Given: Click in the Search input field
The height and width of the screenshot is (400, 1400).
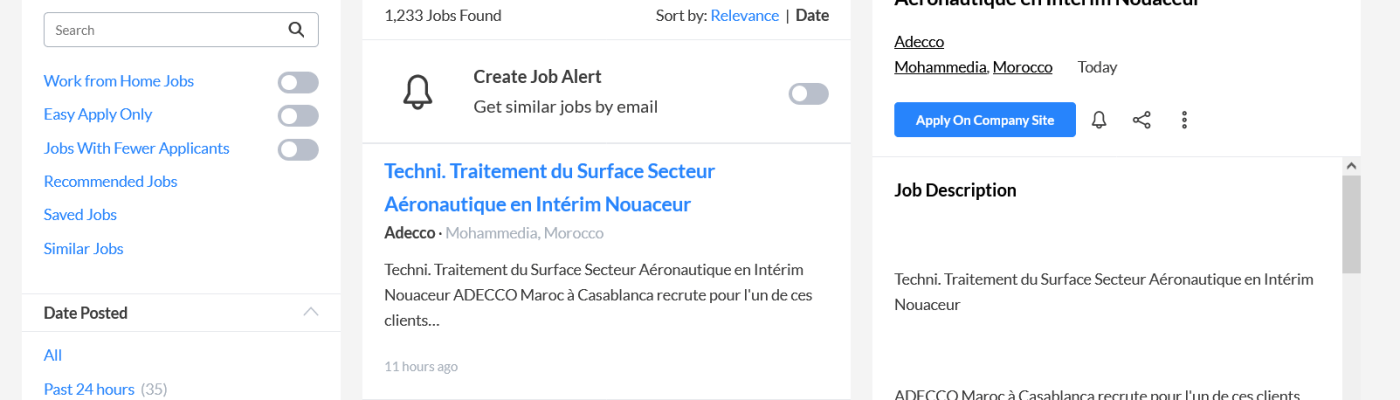Looking at the screenshot, I should tap(165, 30).
